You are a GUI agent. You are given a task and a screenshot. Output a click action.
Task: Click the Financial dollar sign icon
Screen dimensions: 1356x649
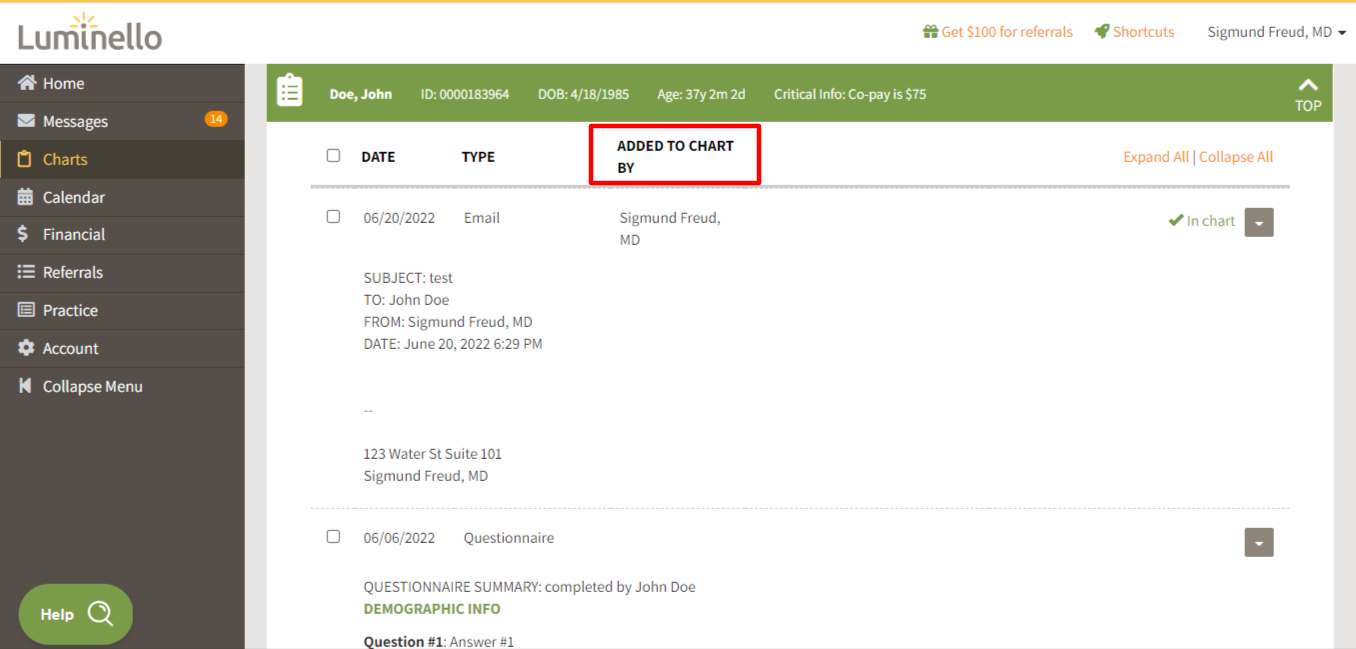[24, 234]
